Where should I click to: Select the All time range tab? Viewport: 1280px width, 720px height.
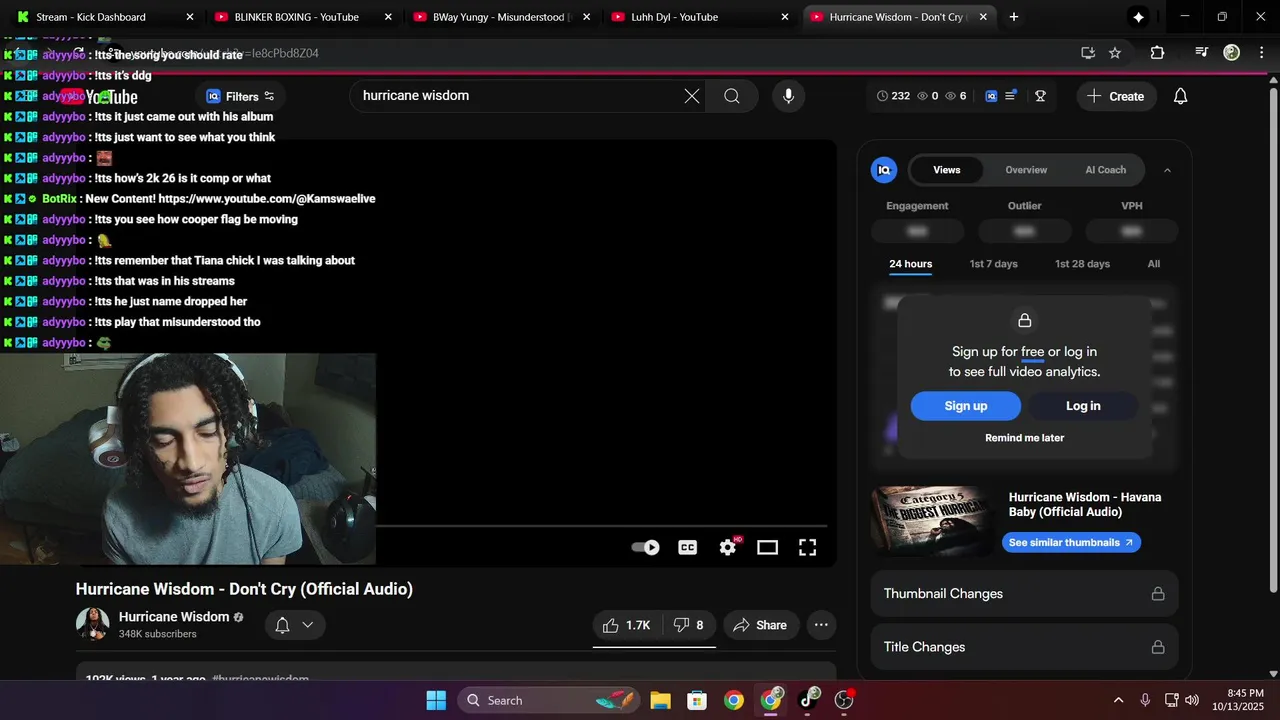(x=1154, y=264)
